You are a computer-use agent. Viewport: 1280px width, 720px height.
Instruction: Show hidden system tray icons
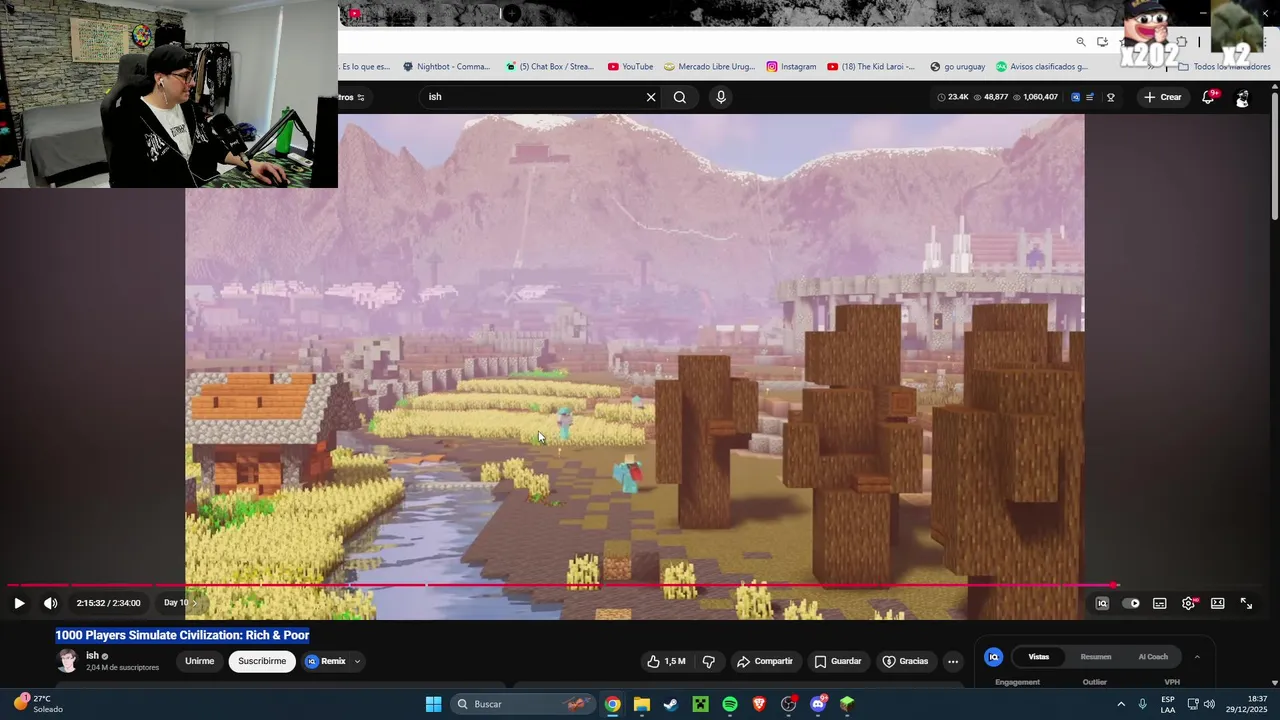click(1120, 704)
